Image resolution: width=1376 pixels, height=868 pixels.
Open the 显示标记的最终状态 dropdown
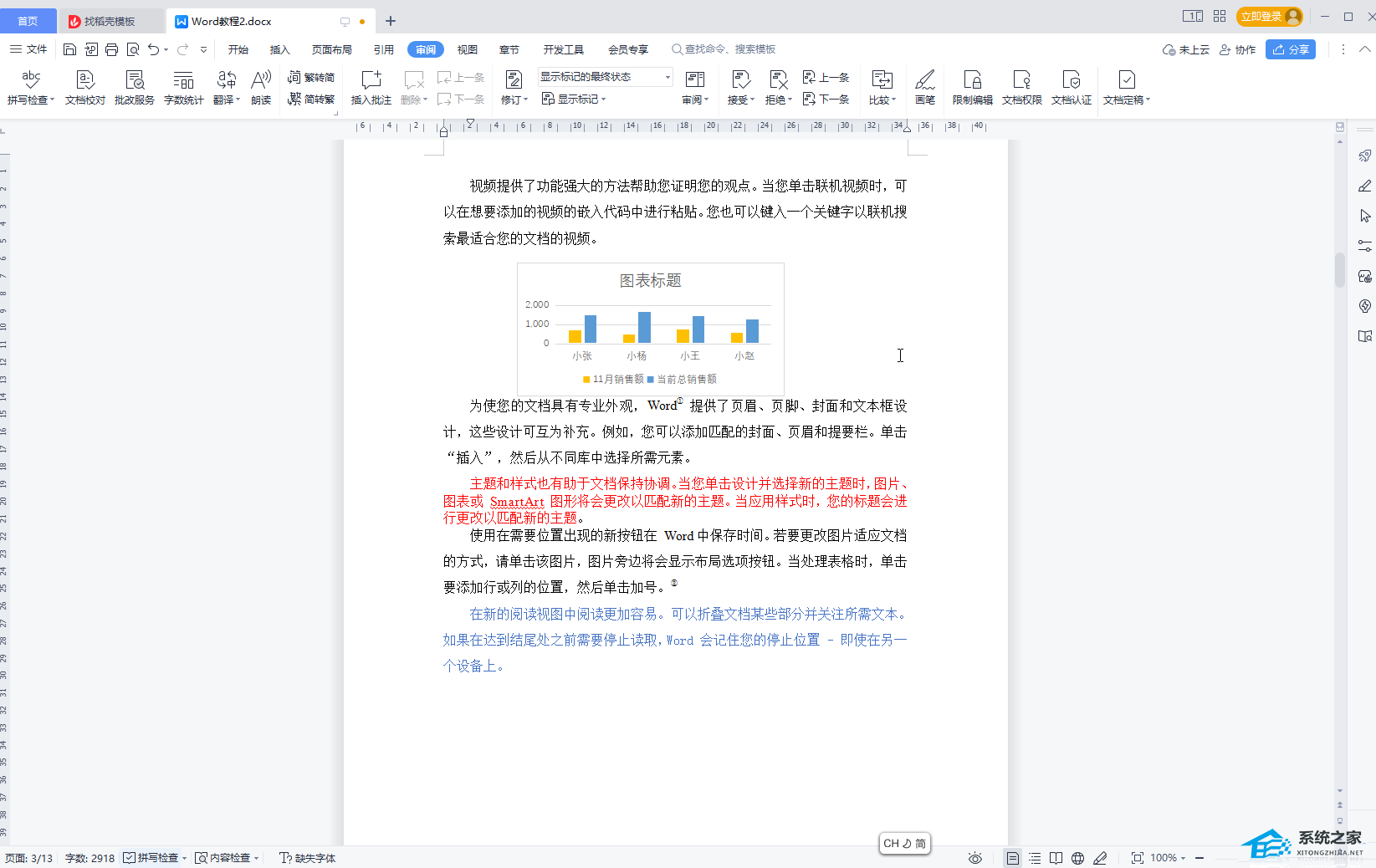(605, 77)
